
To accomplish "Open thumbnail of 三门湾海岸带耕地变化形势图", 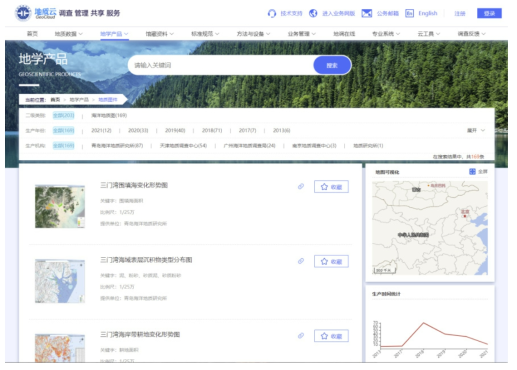I will (60, 348).
